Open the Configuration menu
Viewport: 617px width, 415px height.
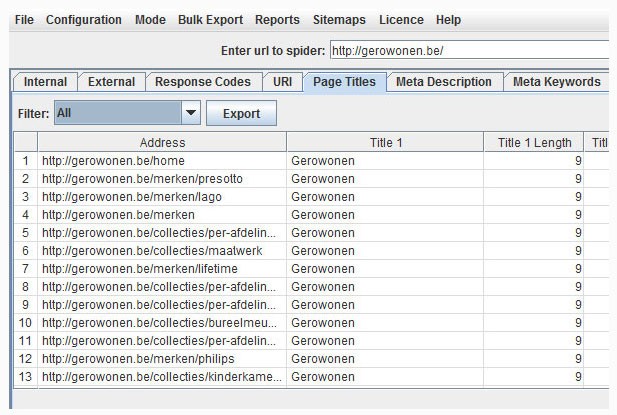(84, 20)
